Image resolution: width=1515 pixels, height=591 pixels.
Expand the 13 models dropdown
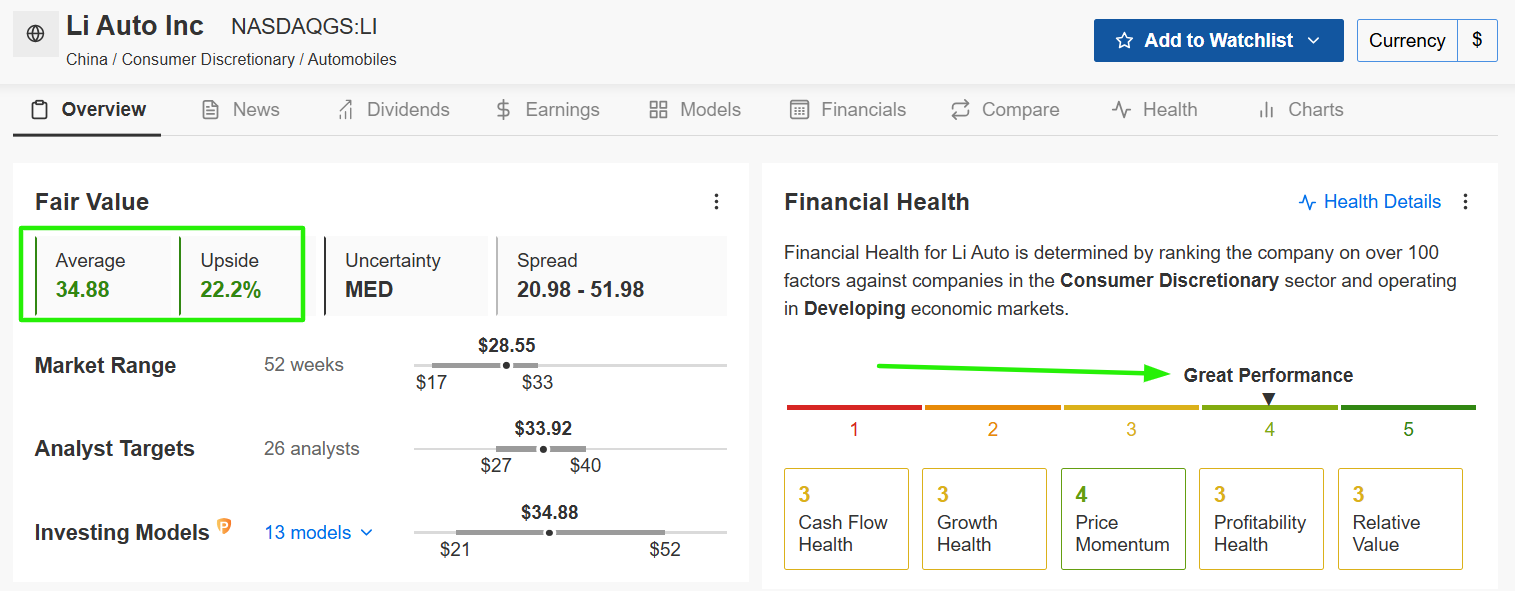click(318, 532)
